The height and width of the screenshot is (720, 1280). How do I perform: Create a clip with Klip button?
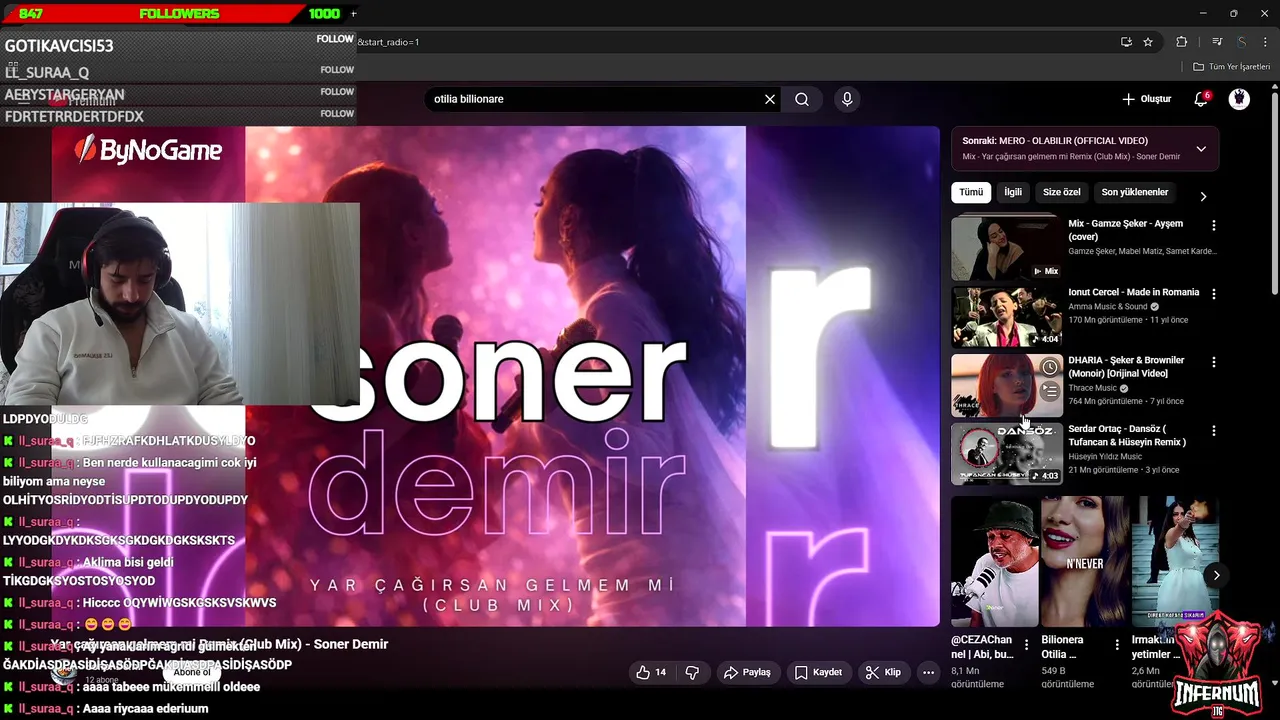pyautogui.click(x=883, y=672)
